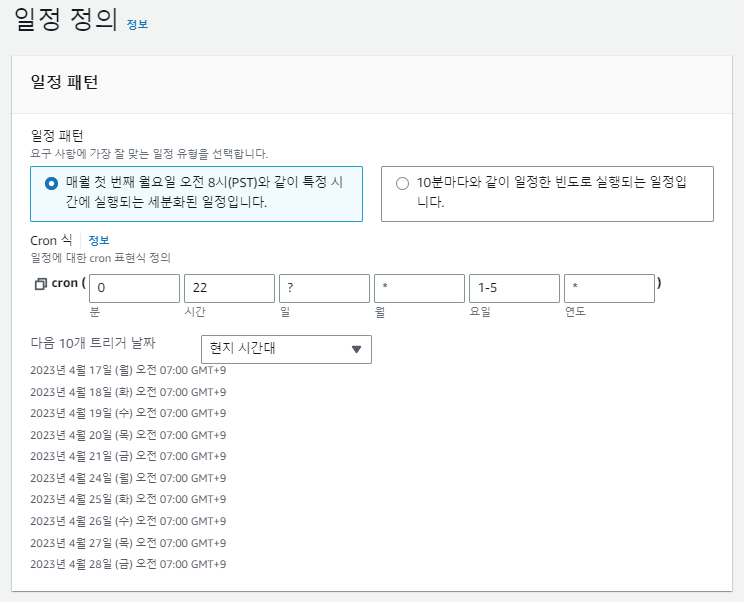Click the trigger date 2023년 4월 19일 (수)
The height and width of the screenshot is (602, 744).
pos(128,413)
